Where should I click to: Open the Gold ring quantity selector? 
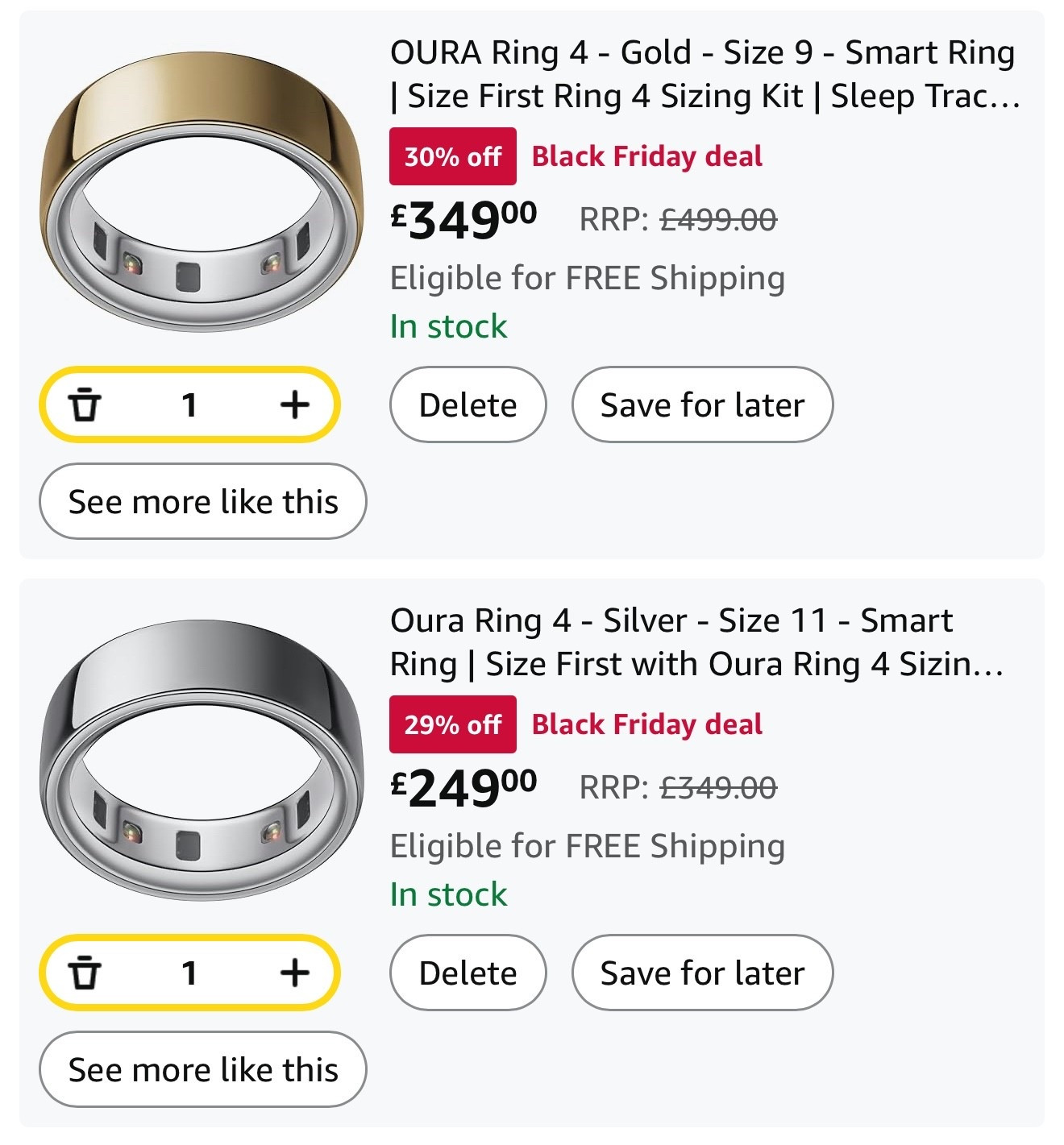coord(189,405)
